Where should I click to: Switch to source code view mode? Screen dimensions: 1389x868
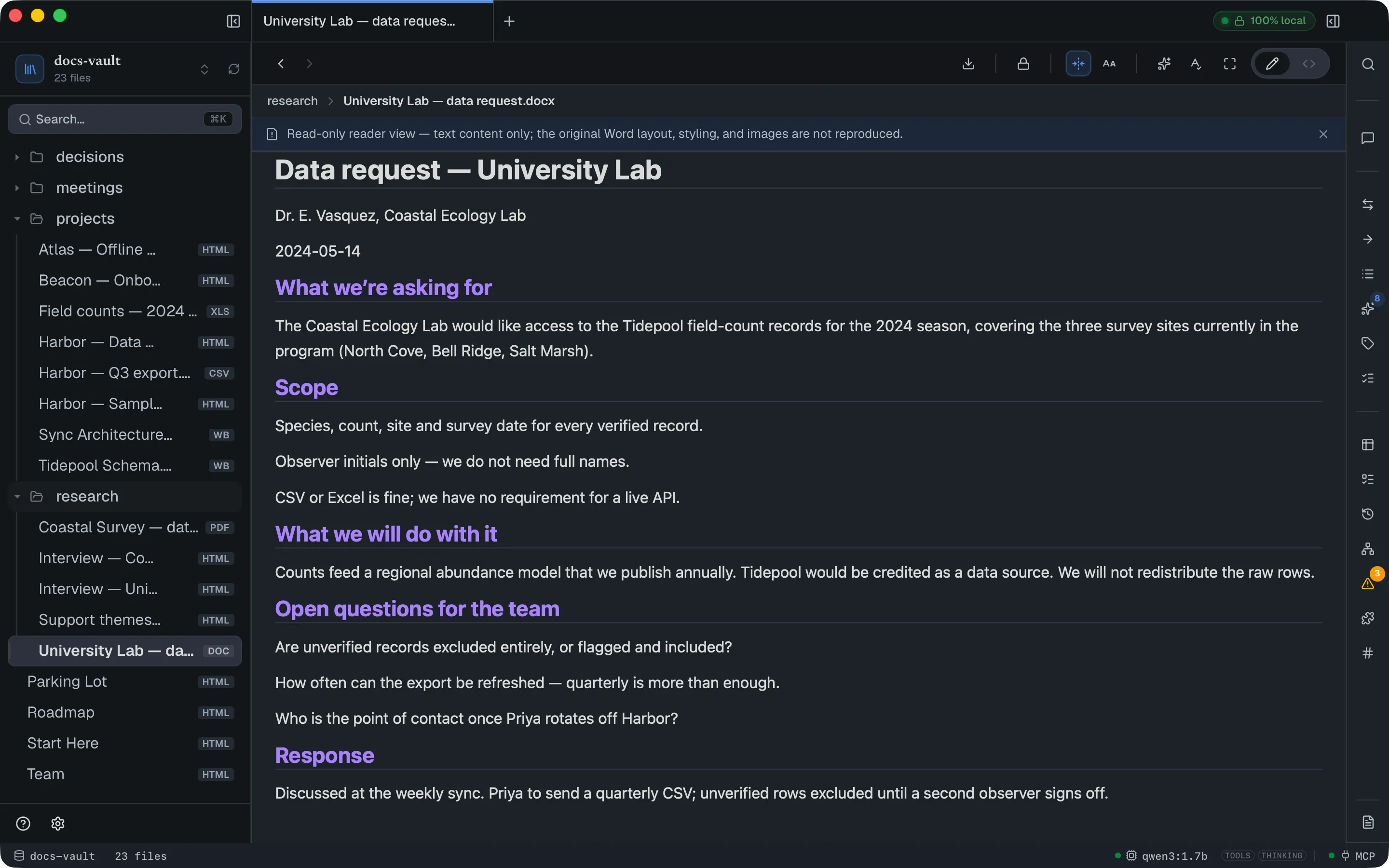coord(1309,64)
